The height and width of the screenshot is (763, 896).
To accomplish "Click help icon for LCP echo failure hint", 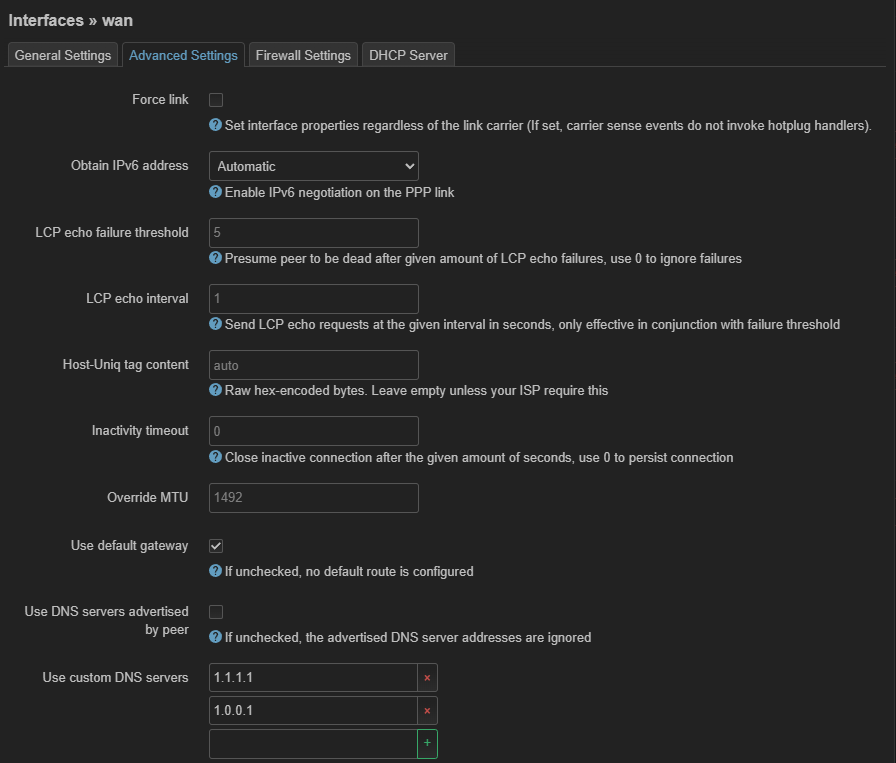I will pyautogui.click(x=215, y=258).
